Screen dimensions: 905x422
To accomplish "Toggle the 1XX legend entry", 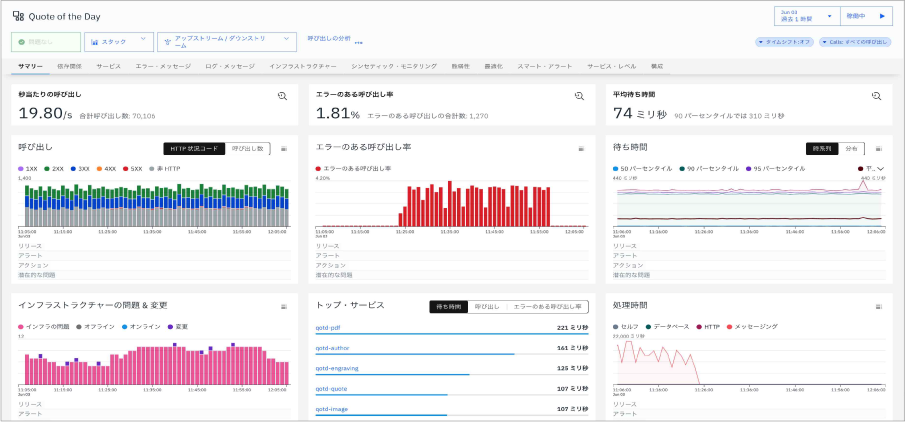I will coord(28,169).
